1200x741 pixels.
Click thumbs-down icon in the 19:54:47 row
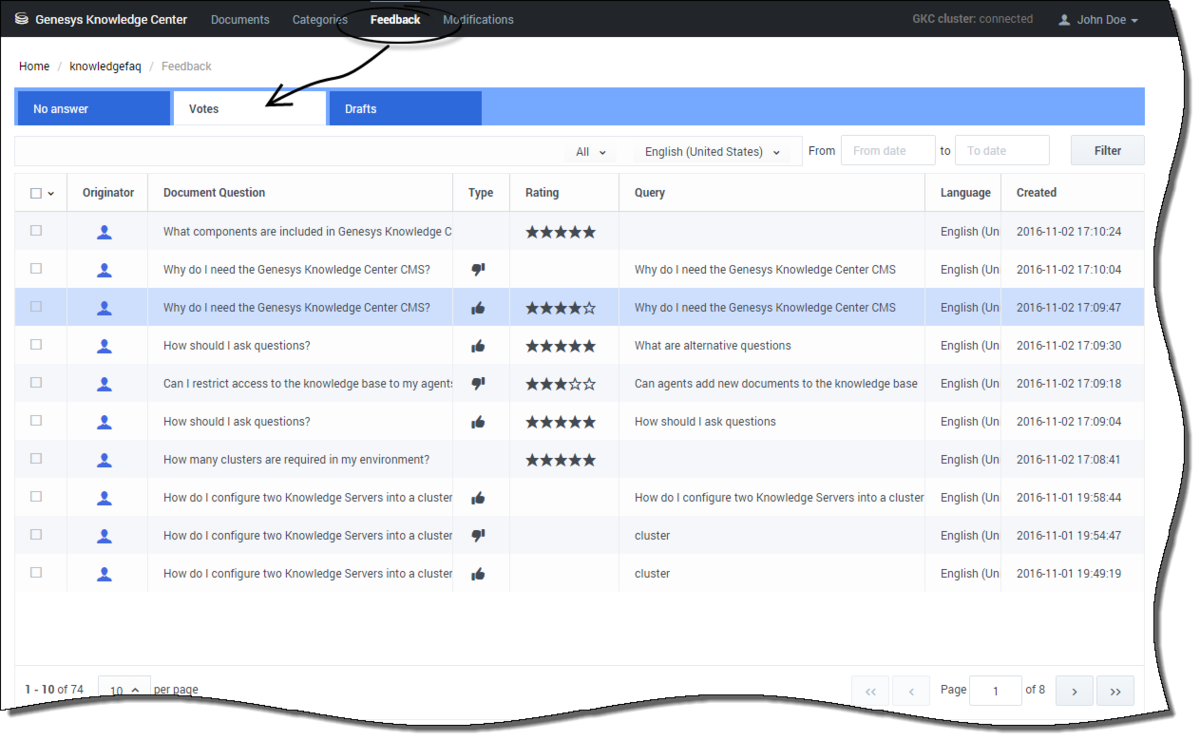478,536
